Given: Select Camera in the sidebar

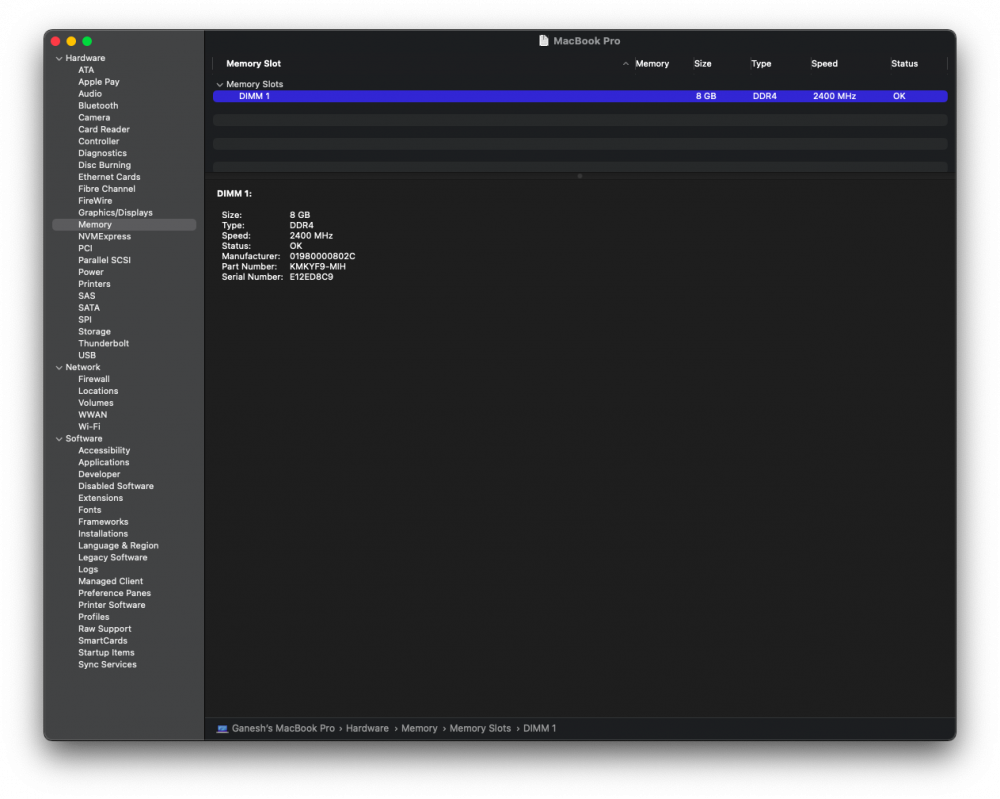Looking at the screenshot, I should pos(94,117).
